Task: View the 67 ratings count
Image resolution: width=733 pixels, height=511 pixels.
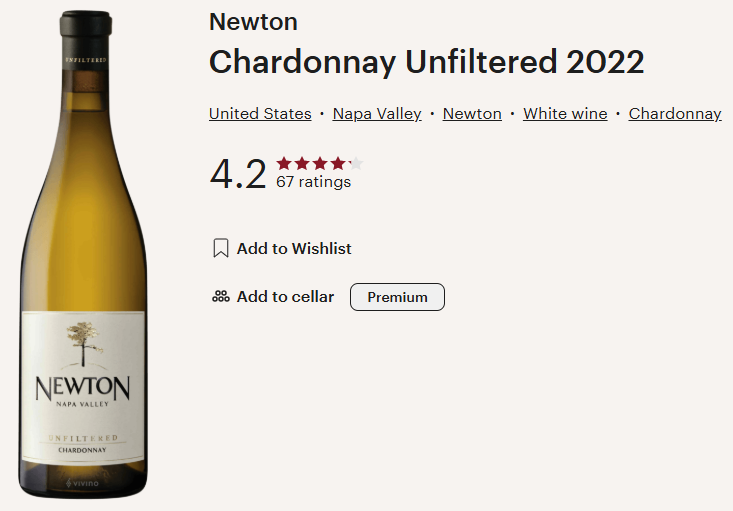Action: pos(313,182)
